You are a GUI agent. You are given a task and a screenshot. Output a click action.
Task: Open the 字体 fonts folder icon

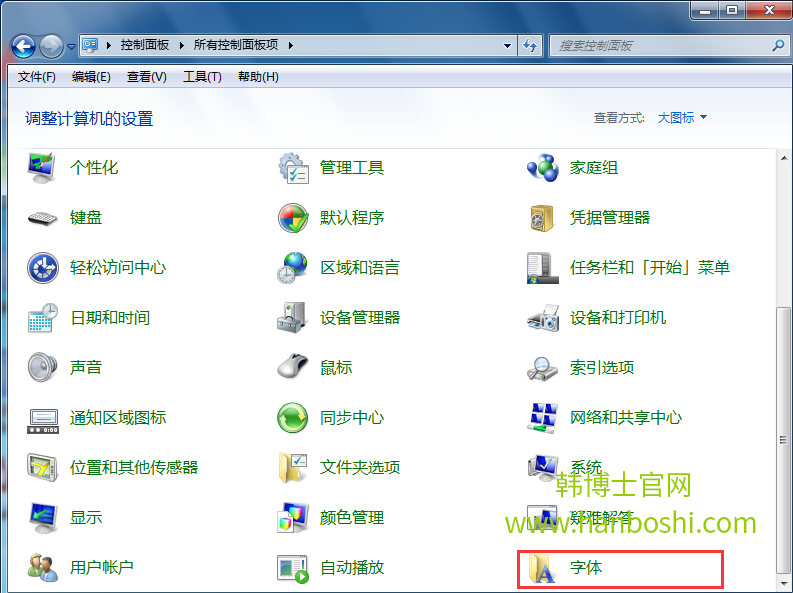(x=541, y=568)
